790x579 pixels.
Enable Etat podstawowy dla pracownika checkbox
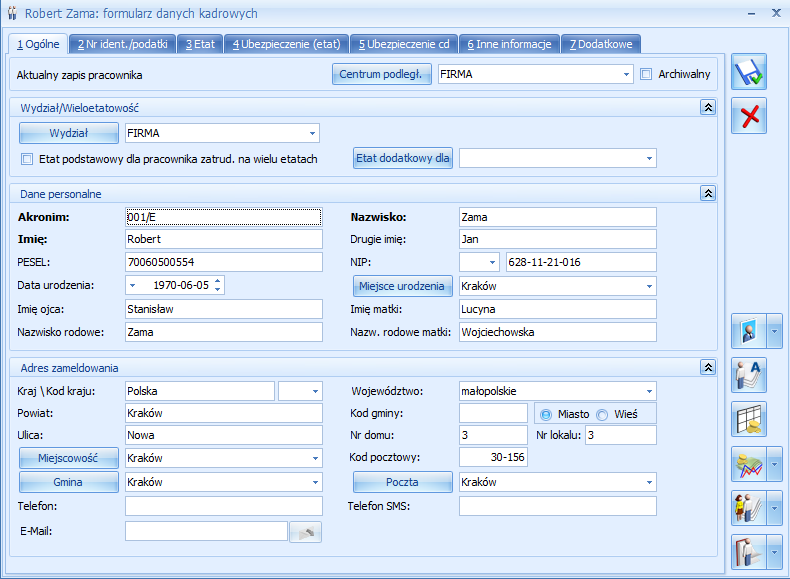(x=27, y=159)
